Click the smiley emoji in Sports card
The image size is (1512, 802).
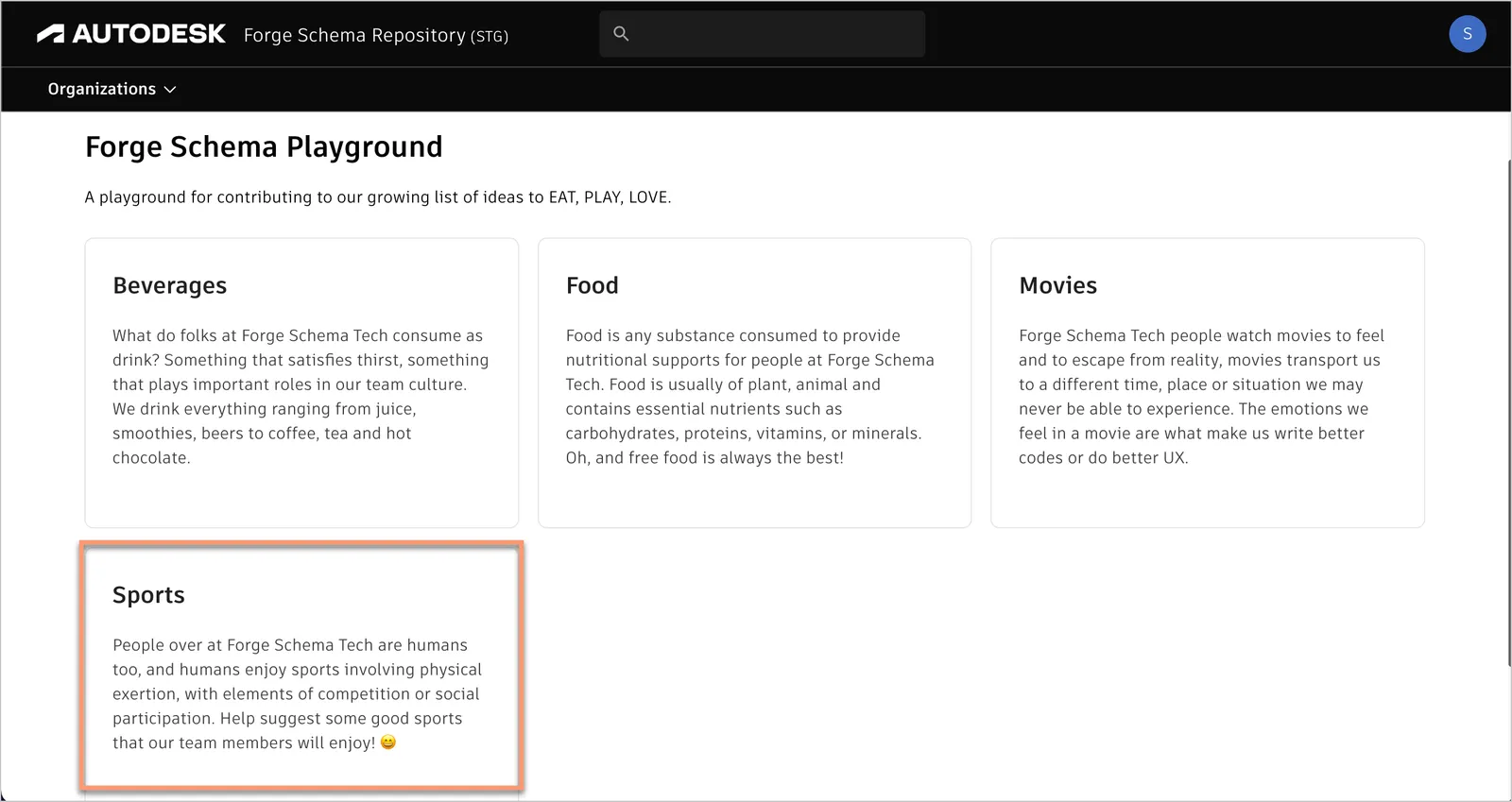pos(388,742)
